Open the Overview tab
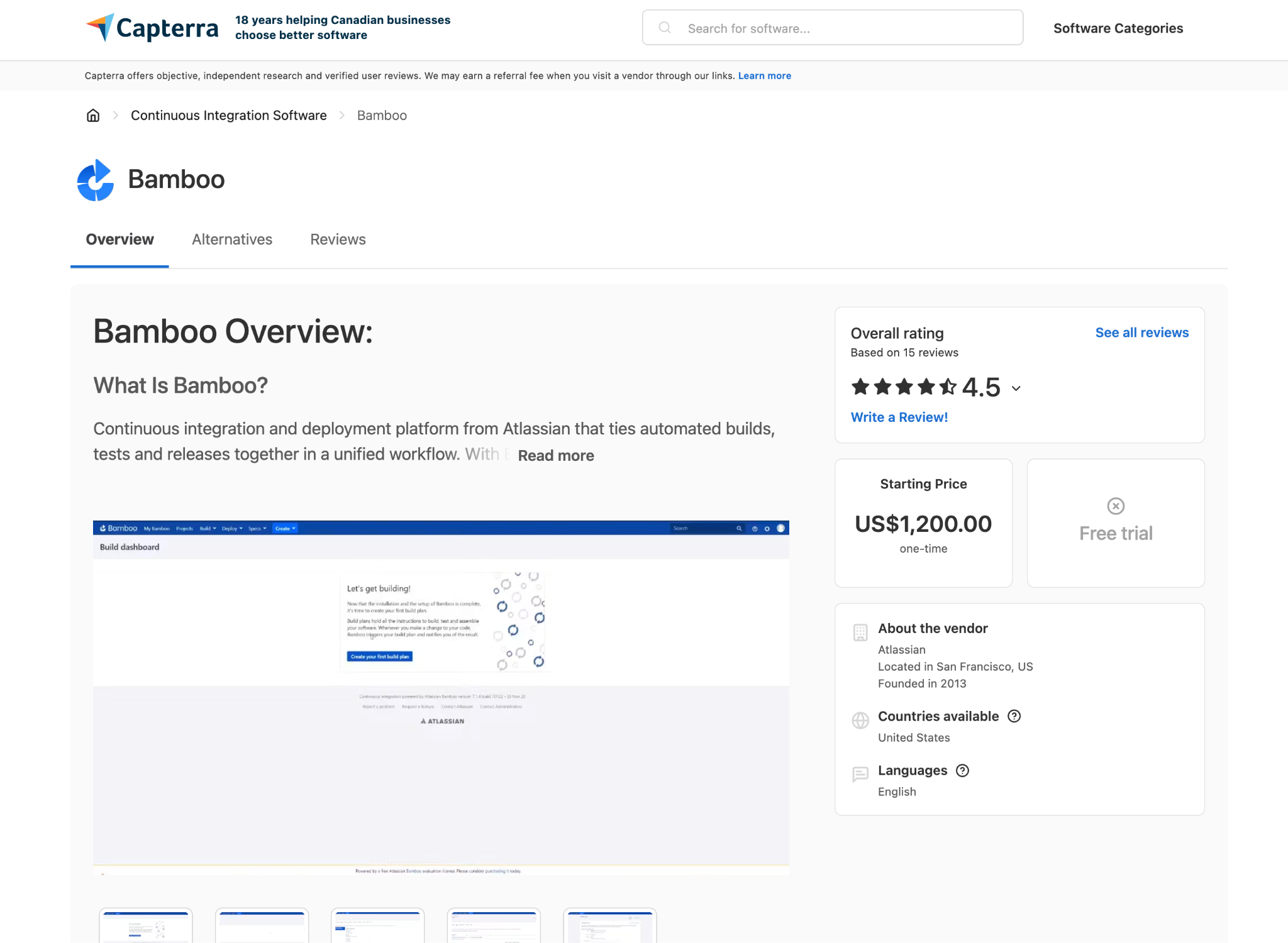The height and width of the screenshot is (943, 1288). click(119, 240)
